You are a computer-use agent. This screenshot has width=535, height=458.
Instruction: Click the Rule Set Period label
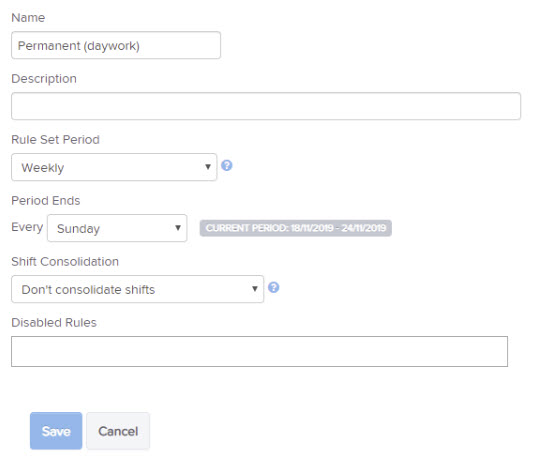coord(55,140)
